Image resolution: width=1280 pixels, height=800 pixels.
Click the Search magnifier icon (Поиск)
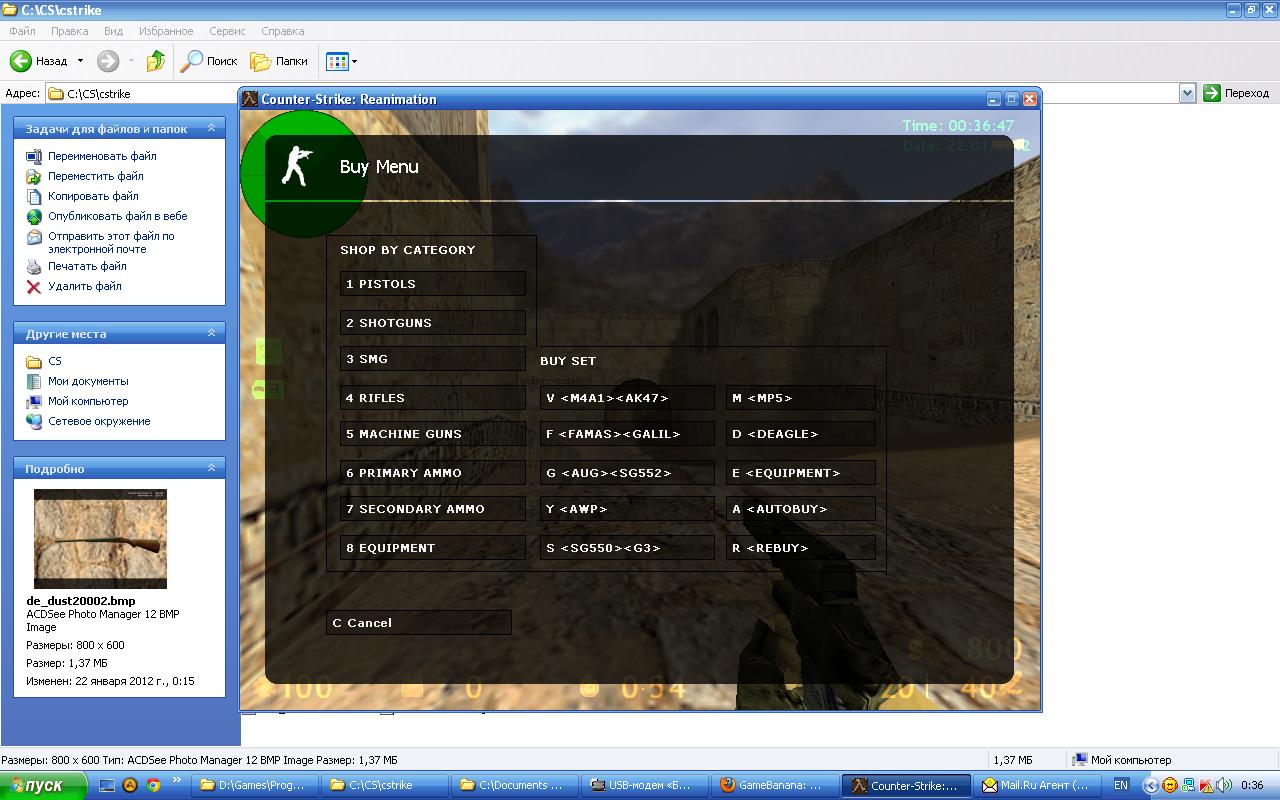pyautogui.click(x=191, y=61)
